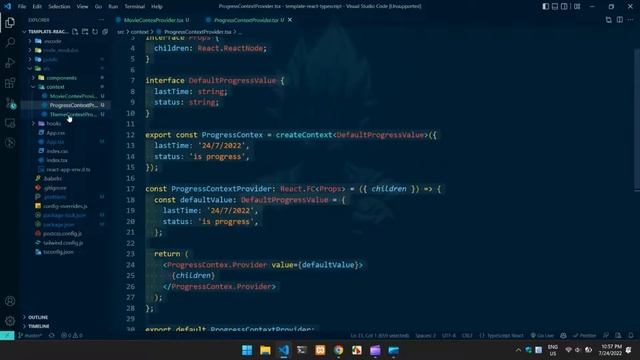The width and height of the screenshot is (640, 360).
Task: Toggle bottom panel layout icon
Action: [x=555, y=7]
